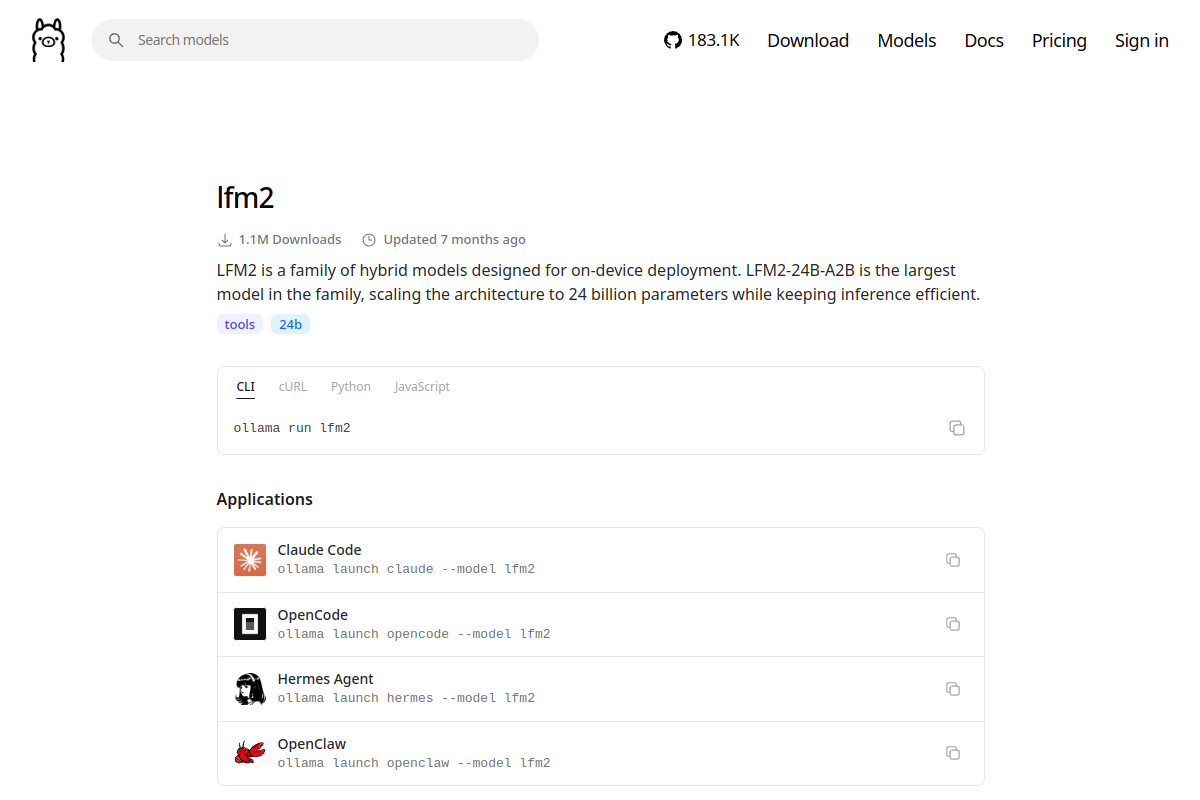Go to the Models page

tap(907, 40)
